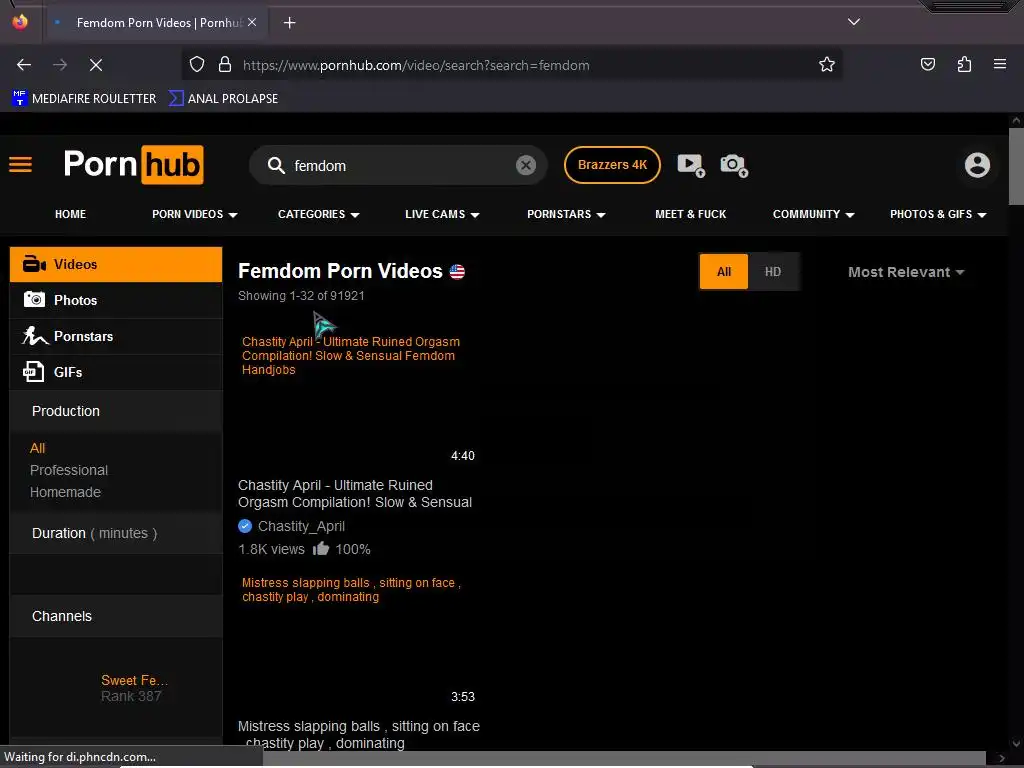Click the 4:40 video duration label

point(462,456)
